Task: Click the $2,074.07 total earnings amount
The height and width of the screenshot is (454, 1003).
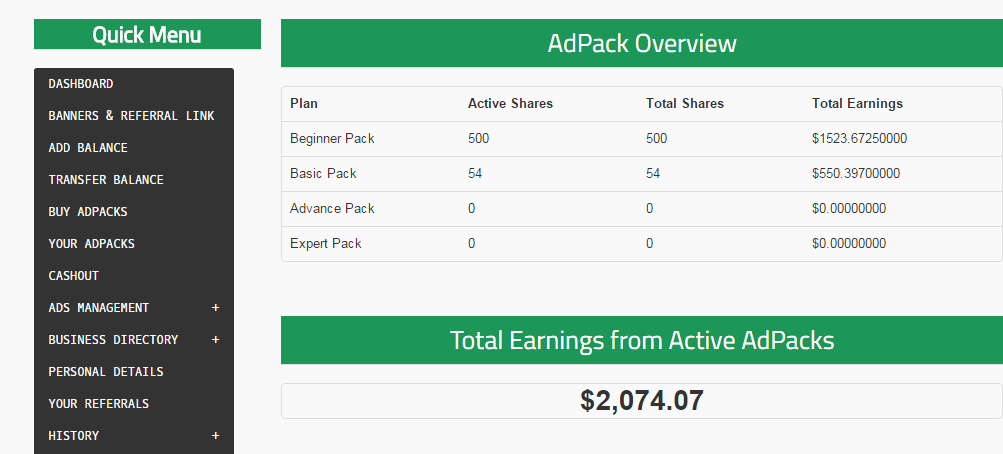Action: (641, 401)
